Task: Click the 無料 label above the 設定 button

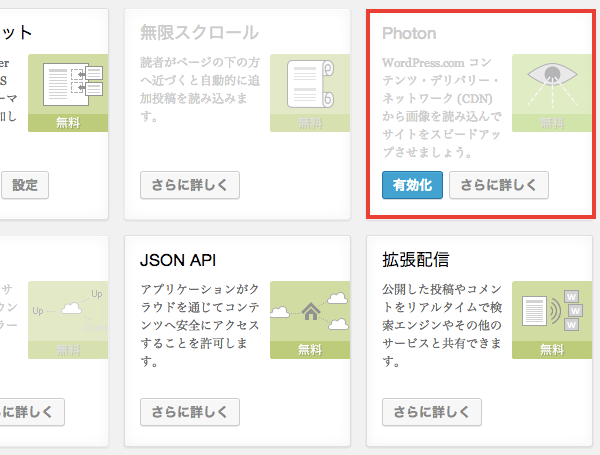Action: 68,123
